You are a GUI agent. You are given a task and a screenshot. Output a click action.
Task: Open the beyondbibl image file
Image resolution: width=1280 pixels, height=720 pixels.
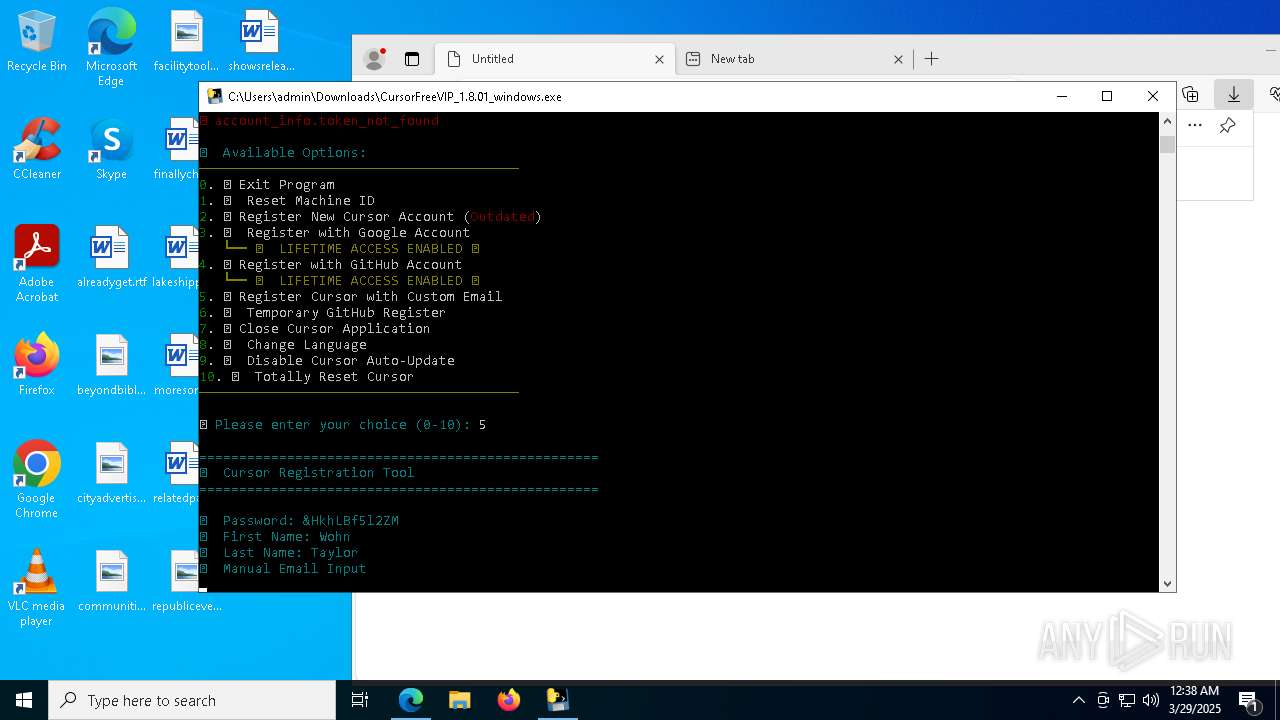(x=111, y=366)
